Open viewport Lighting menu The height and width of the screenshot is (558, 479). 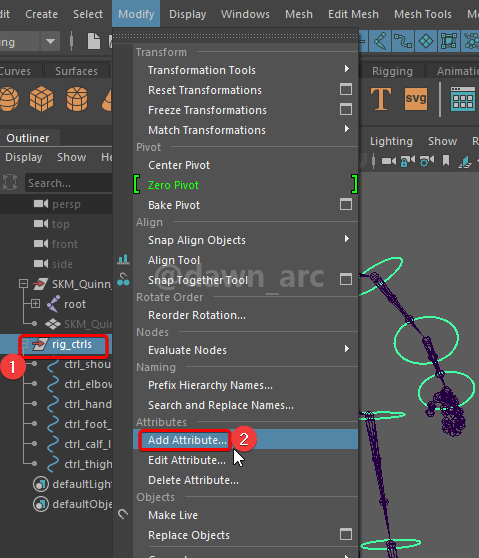(x=391, y=141)
